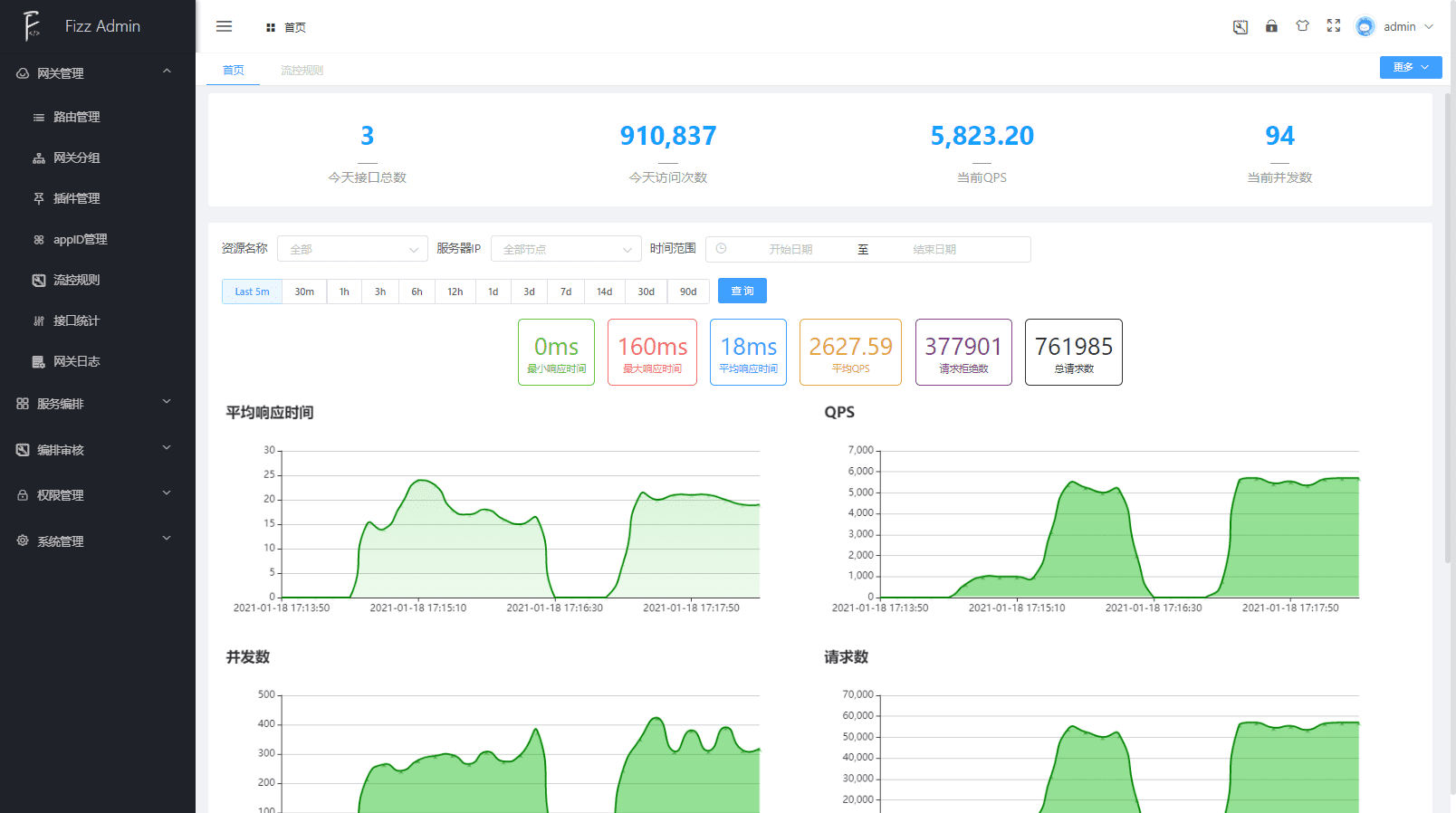Select the Last 5m time range
This screenshot has height=813, width=1456.
[x=252, y=292]
